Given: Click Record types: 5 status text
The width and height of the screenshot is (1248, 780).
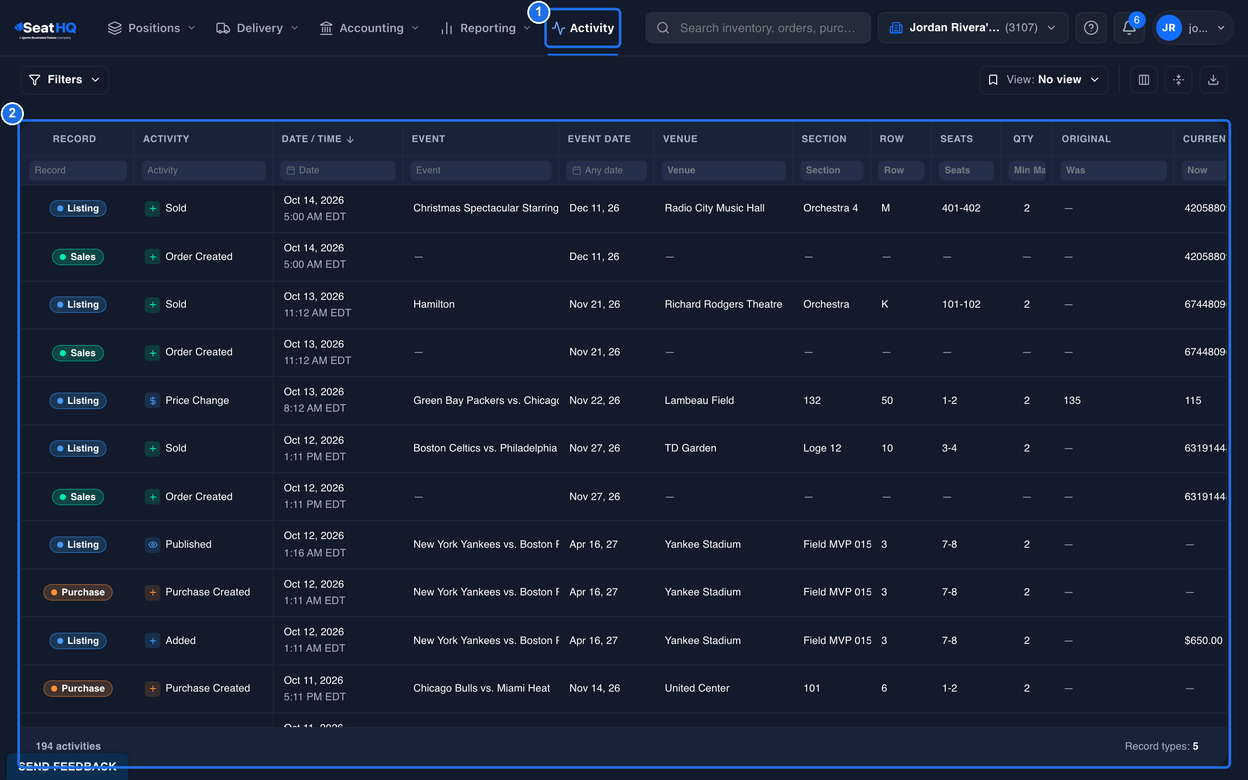Looking at the screenshot, I should point(1161,746).
